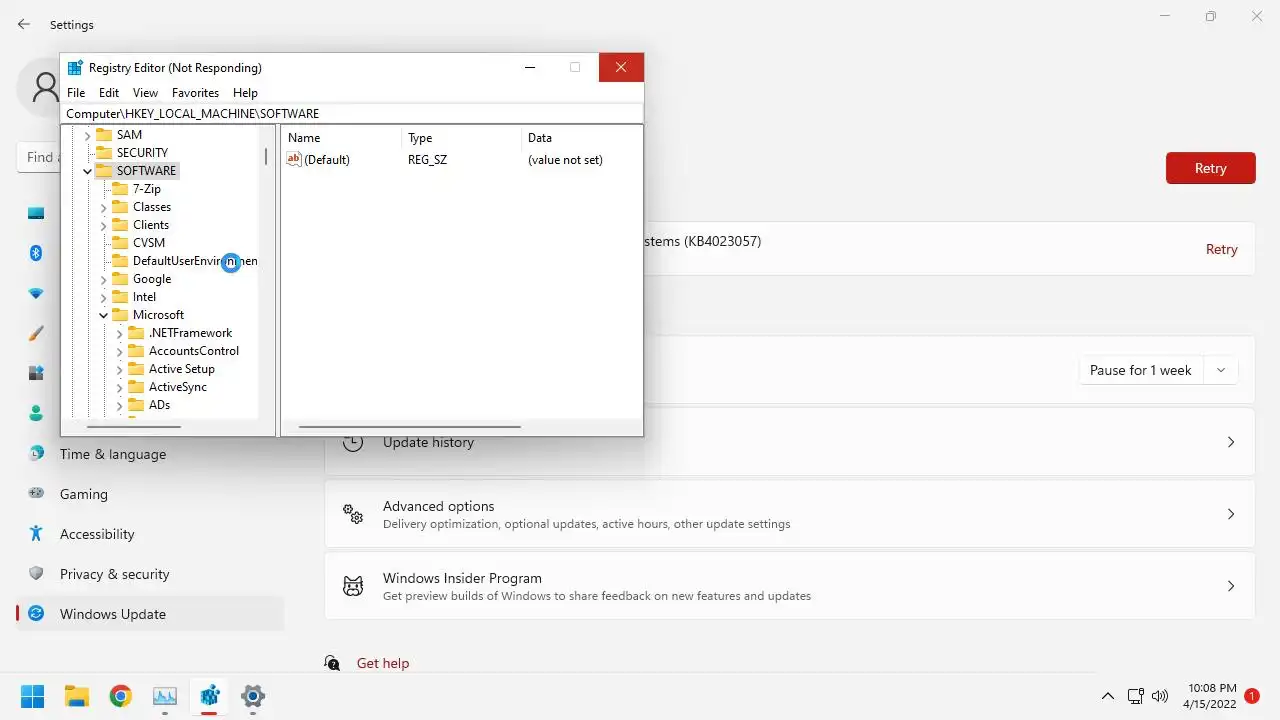1280x720 pixels.
Task: Open the File menu in Registry Editor
Action: (x=76, y=92)
